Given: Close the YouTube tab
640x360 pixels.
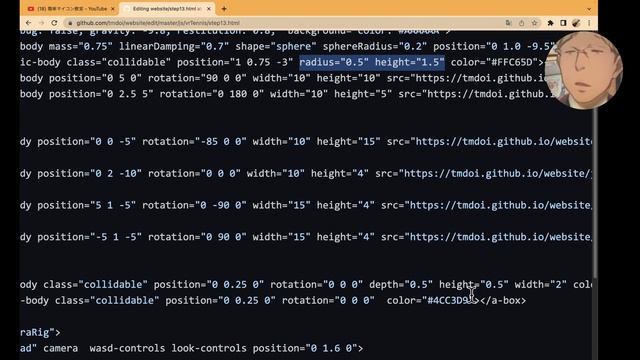Looking at the screenshot, I should 113,9.
